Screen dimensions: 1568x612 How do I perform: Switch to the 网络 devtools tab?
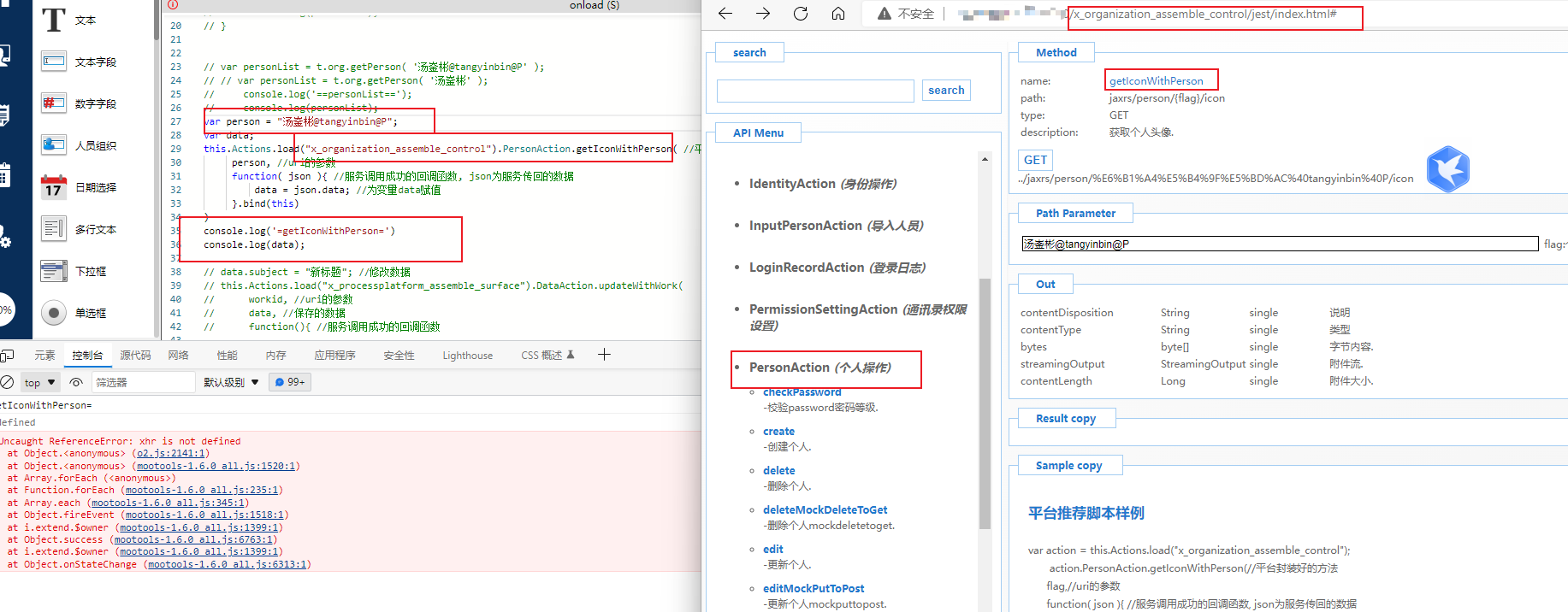point(178,356)
